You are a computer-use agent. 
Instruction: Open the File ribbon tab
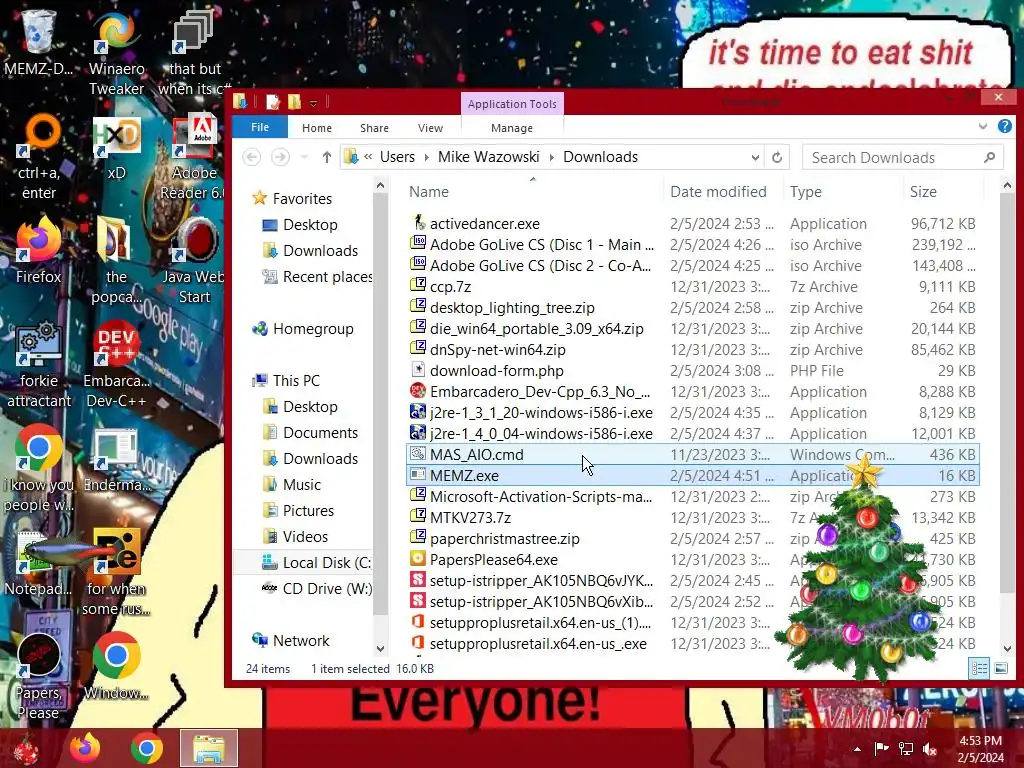click(260, 127)
